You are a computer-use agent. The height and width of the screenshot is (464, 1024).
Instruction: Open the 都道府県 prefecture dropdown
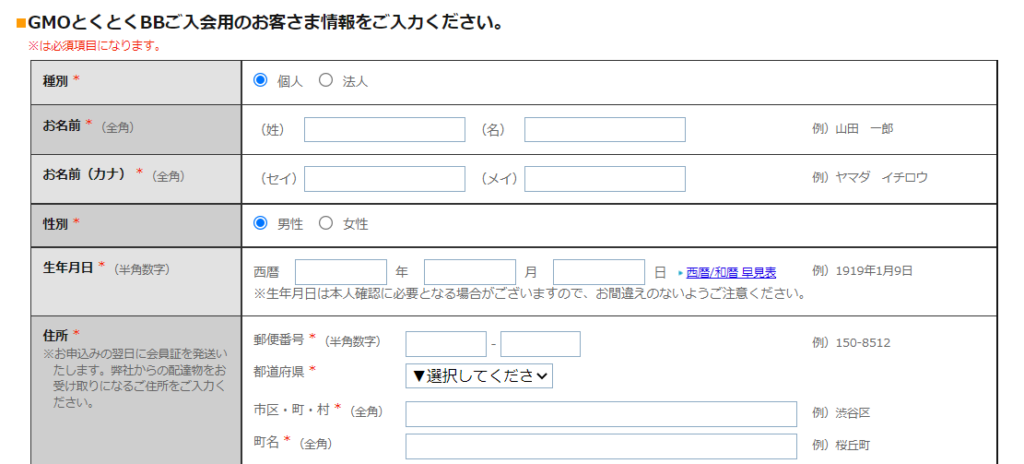coord(479,376)
